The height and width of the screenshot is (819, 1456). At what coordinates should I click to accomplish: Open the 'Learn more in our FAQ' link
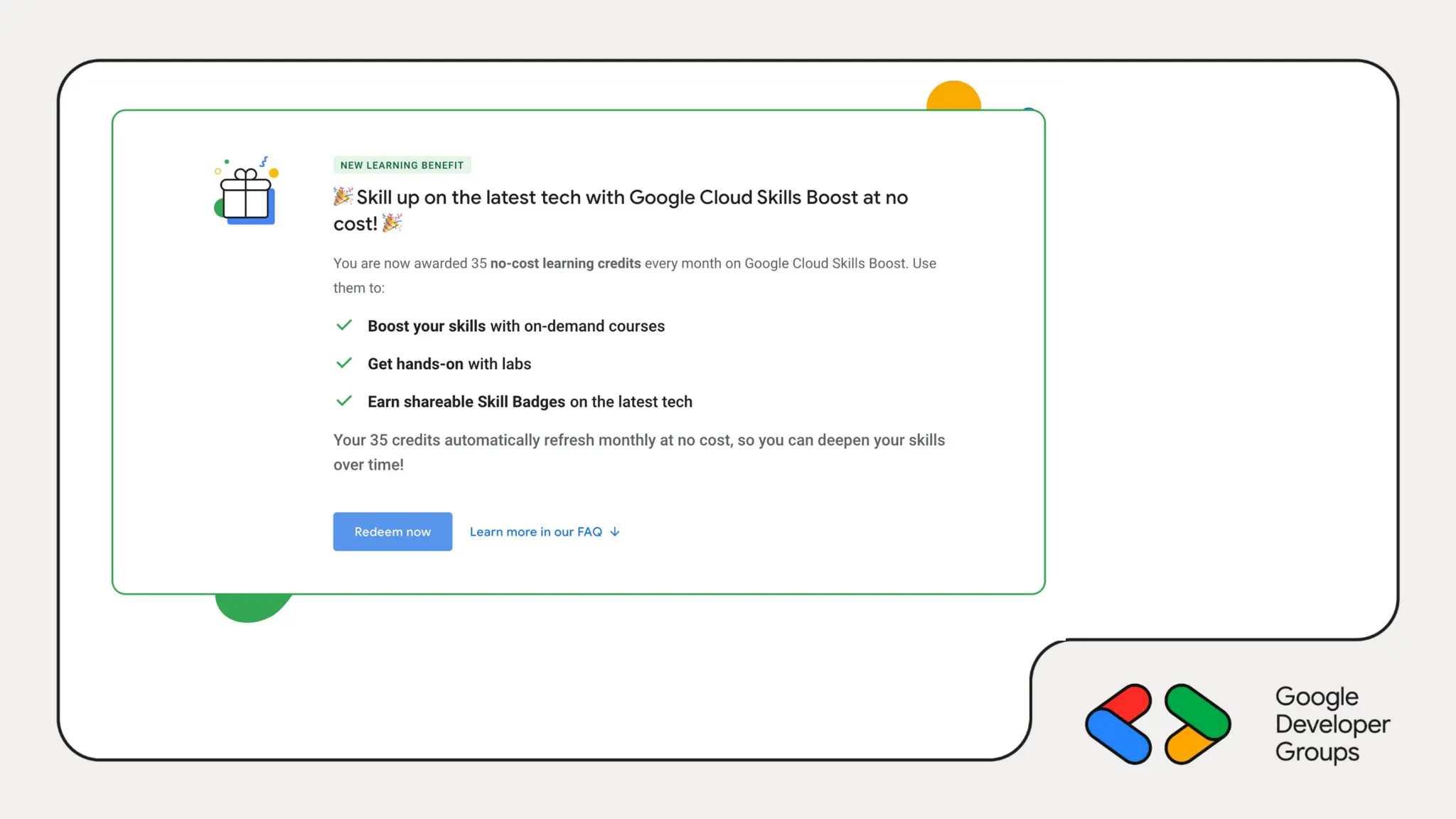(535, 532)
